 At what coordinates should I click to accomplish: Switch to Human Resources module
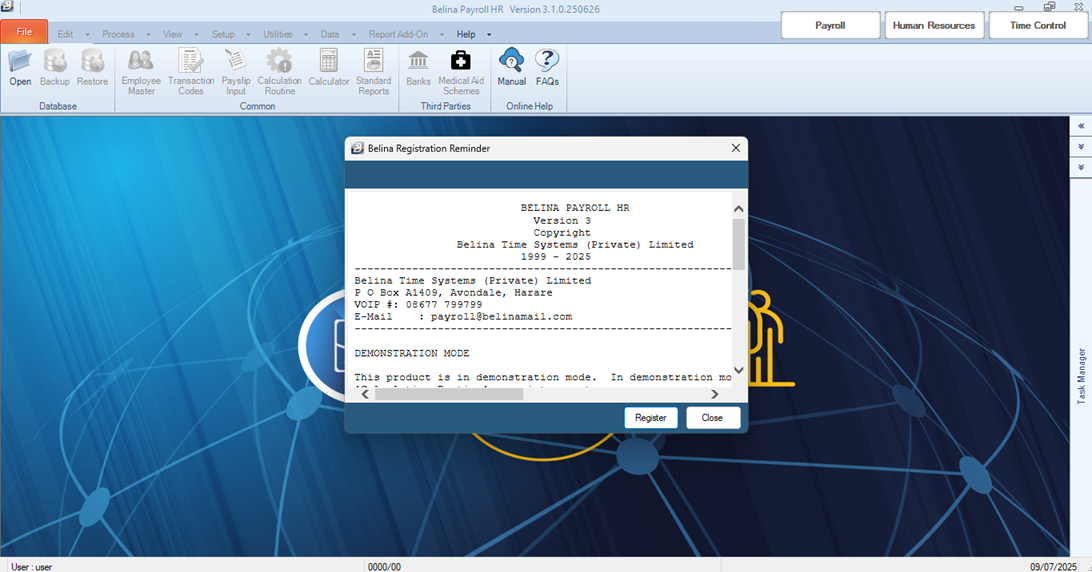(934, 25)
